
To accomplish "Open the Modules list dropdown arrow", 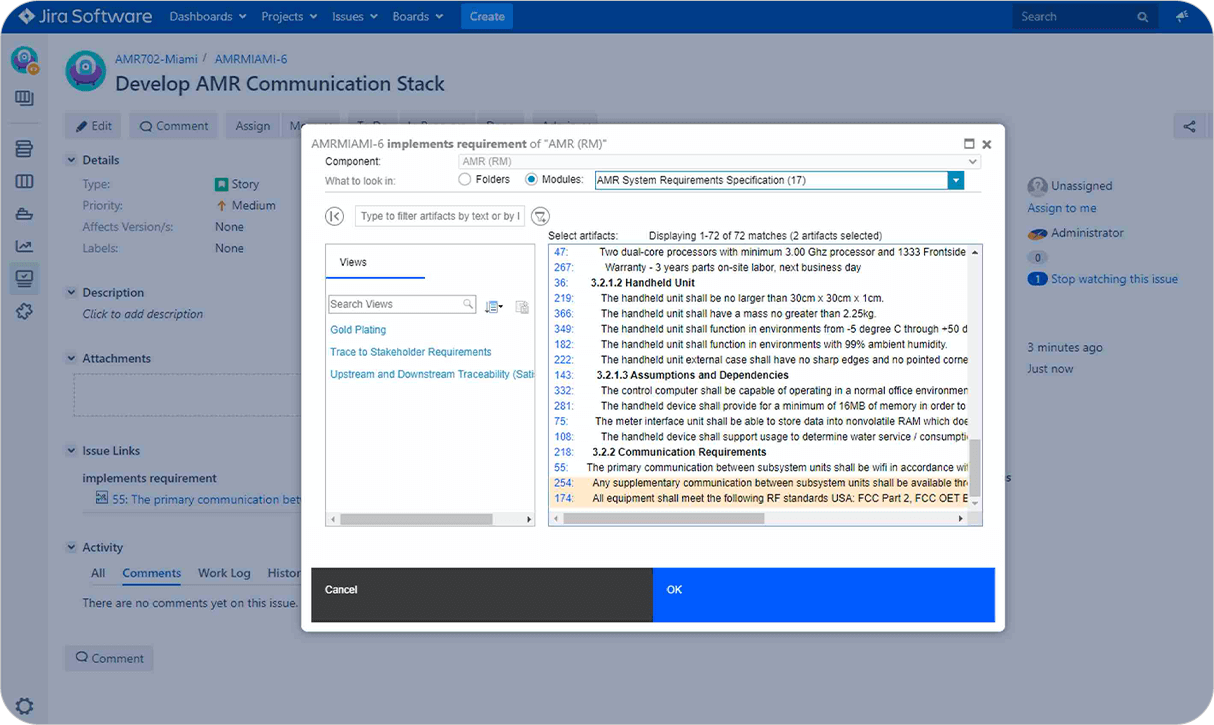I will pos(956,180).
